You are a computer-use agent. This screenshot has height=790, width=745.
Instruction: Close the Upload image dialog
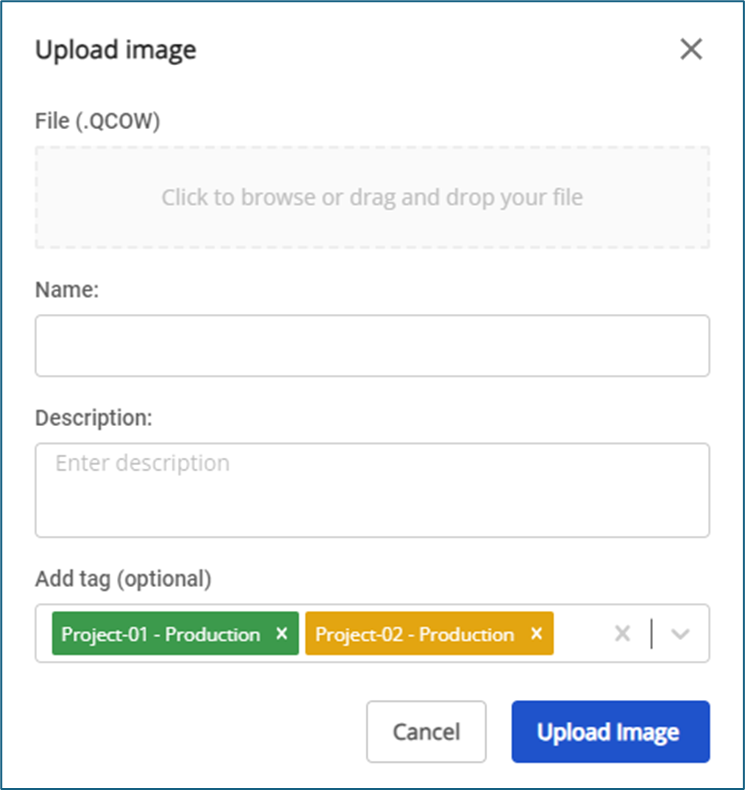[691, 49]
